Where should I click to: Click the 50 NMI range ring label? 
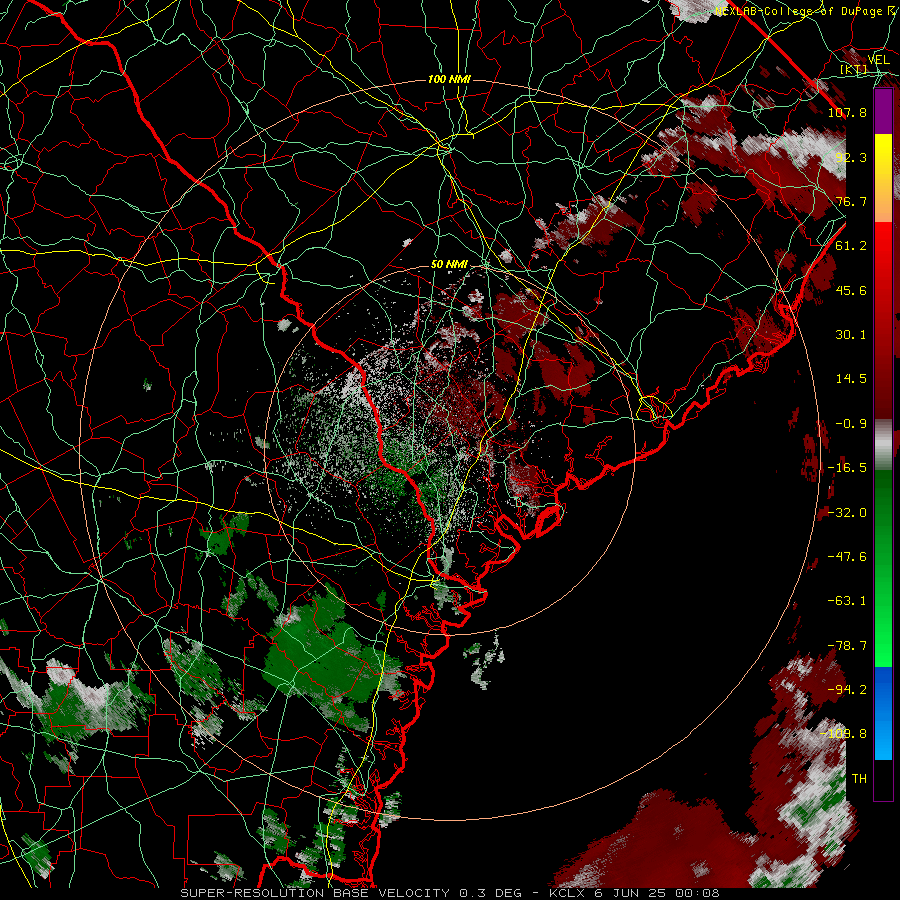point(449,264)
